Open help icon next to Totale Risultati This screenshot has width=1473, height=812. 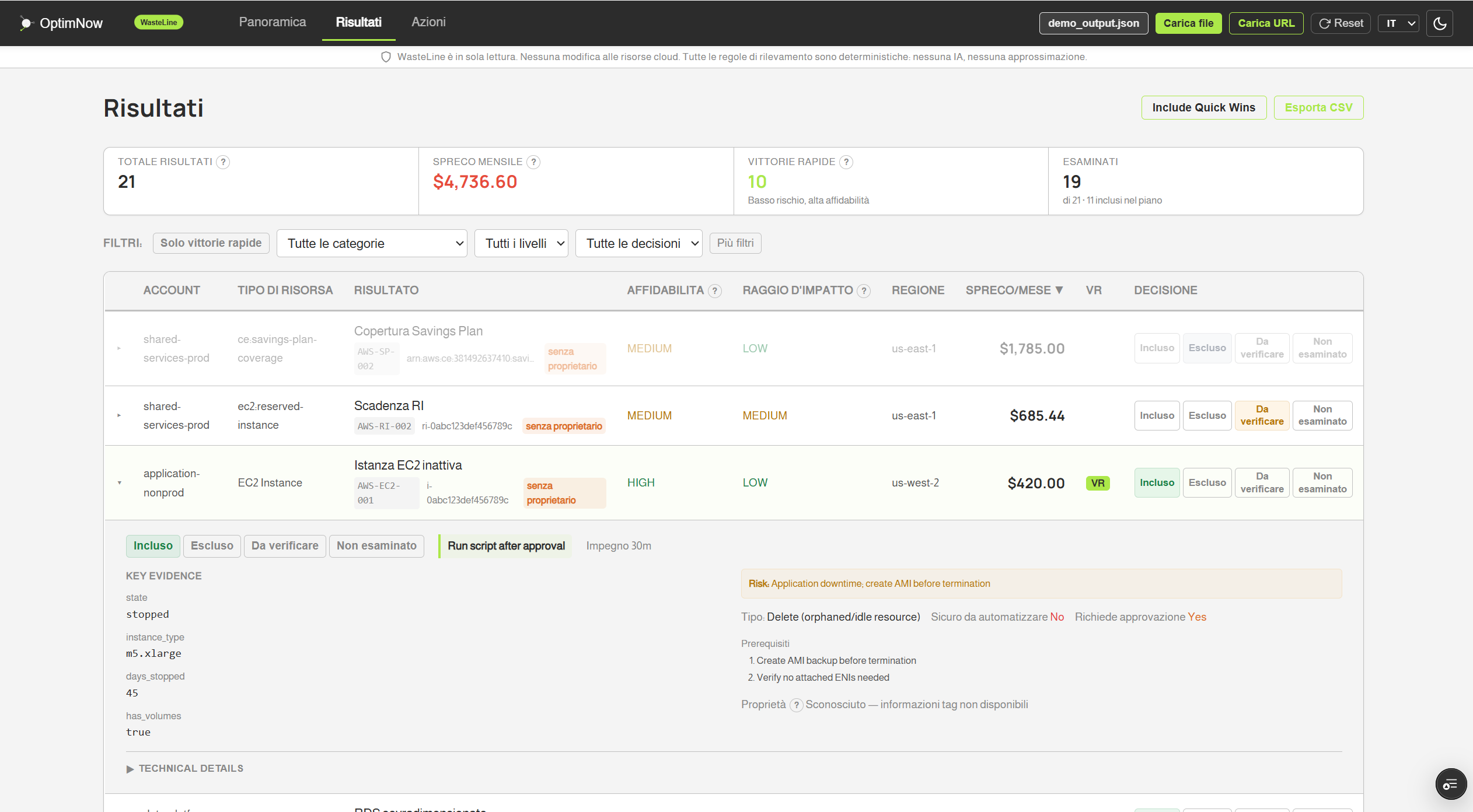point(223,162)
